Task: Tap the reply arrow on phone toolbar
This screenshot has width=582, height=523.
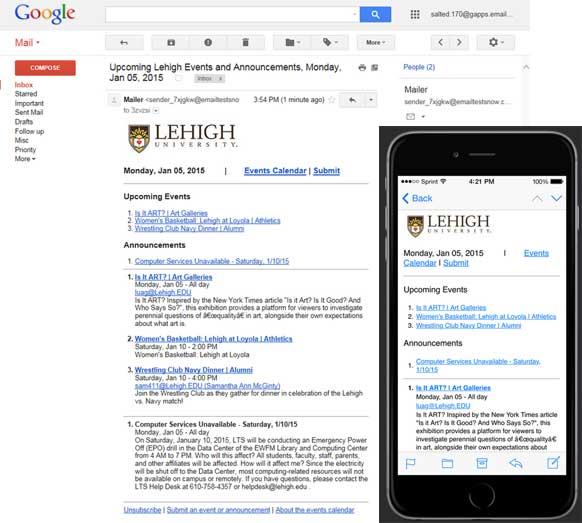Action: pyautogui.click(x=516, y=463)
